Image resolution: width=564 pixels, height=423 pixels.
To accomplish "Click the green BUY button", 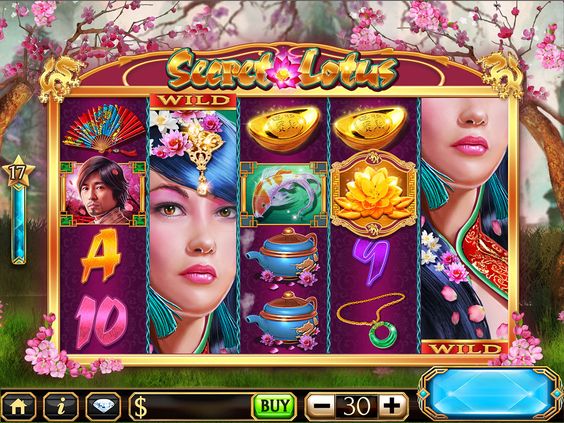I will (x=274, y=406).
